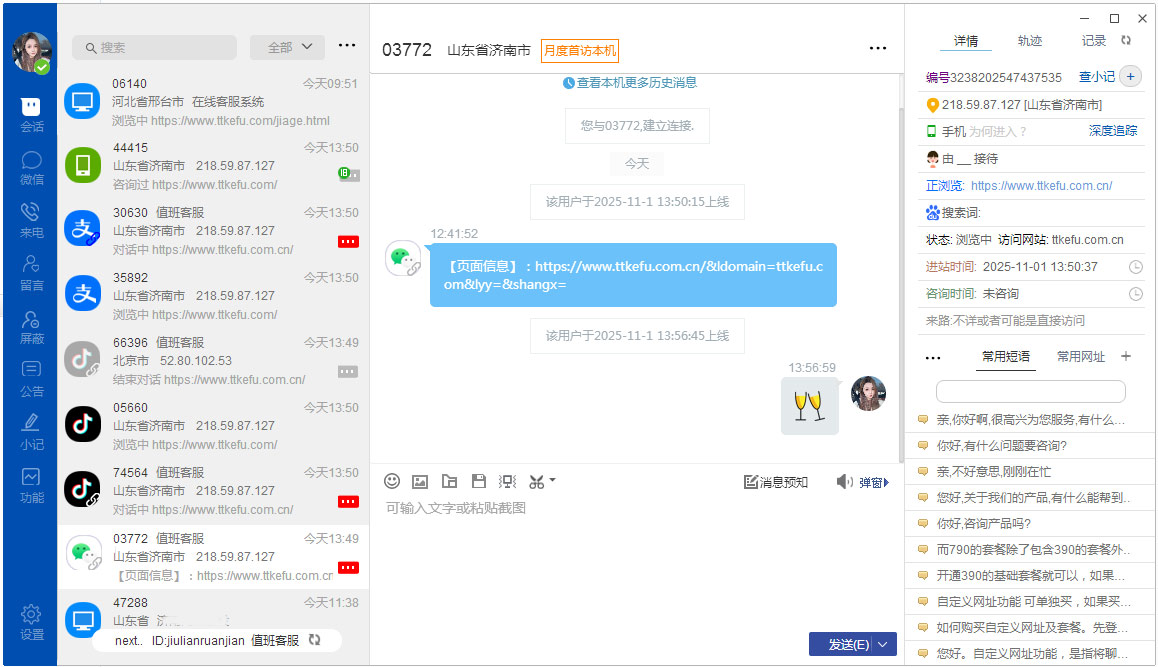1158x667 pixels.
Task: Open the 屏蔽 block list icon
Action: 31,326
